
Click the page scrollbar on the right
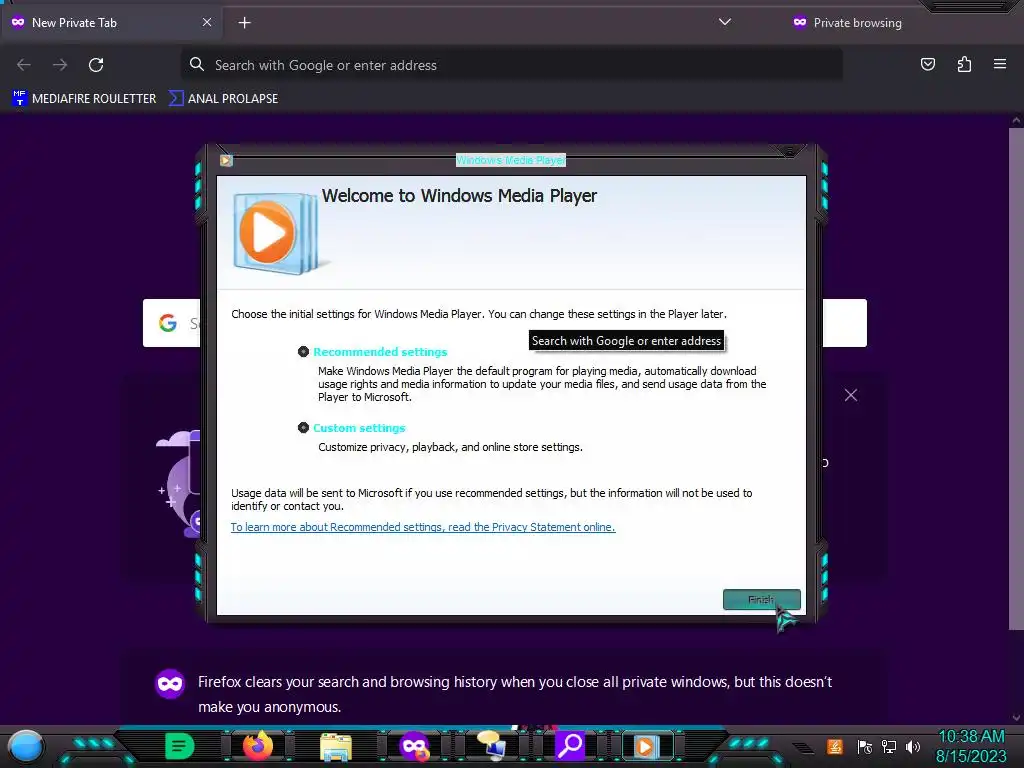[1016, 379]
